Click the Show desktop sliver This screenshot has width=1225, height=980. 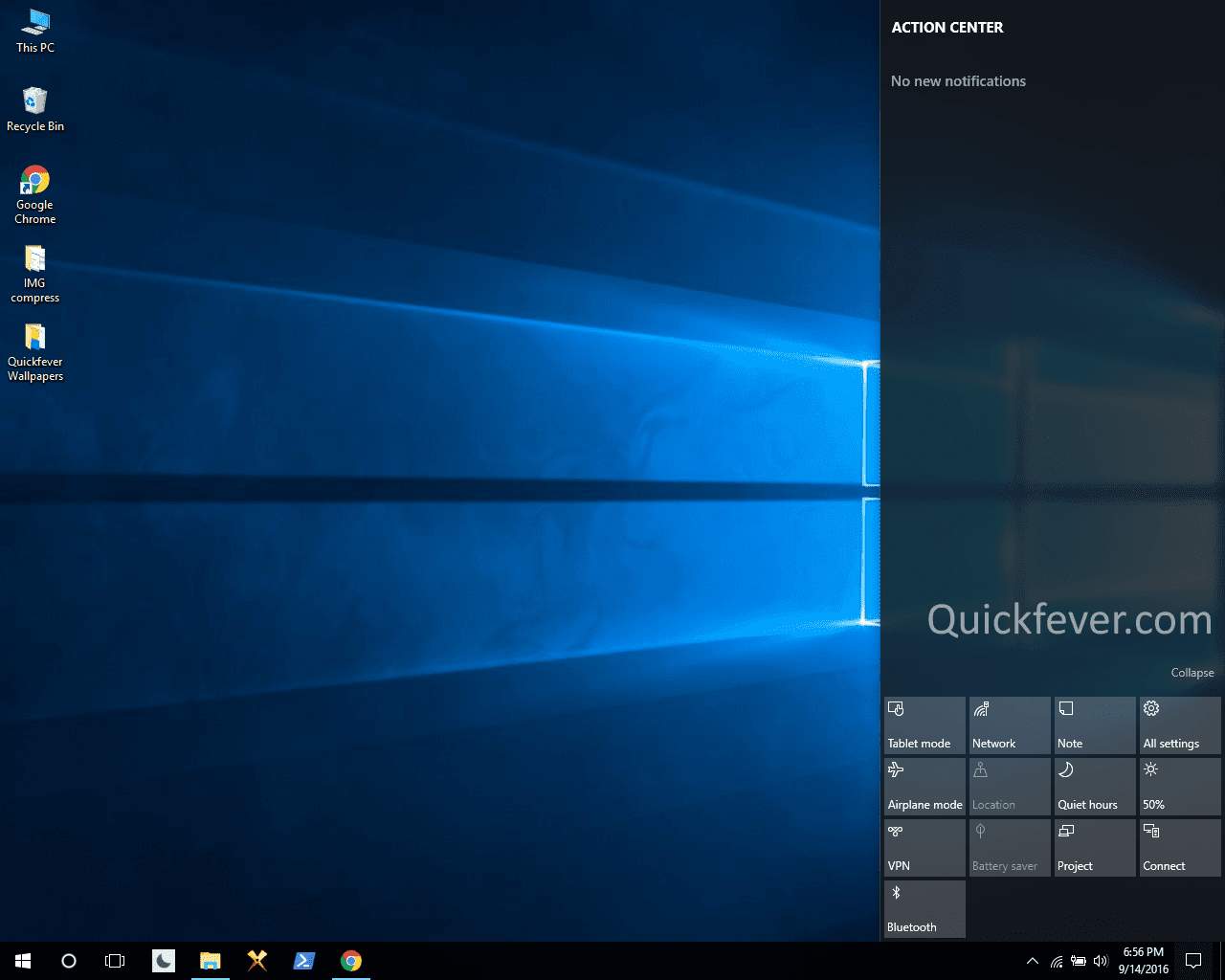[1221, 961]
